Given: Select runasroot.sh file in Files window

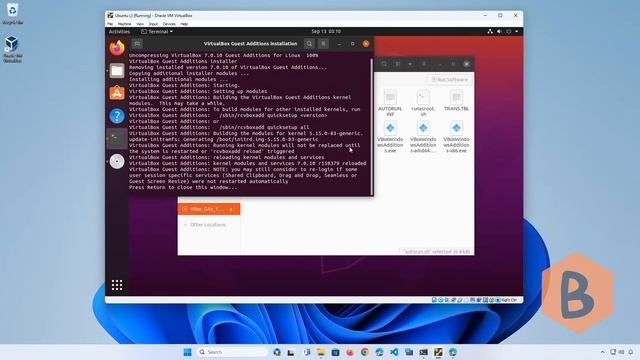Looking at the screenshot, I should pos(423,103).
